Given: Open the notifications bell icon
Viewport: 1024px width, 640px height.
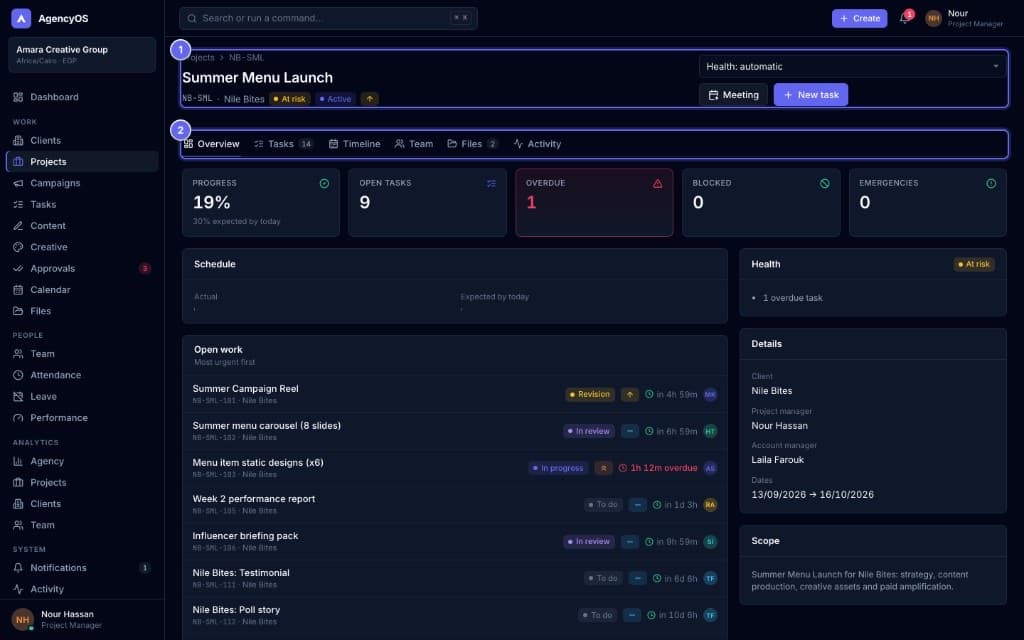Looking at the screenshot, I should click(904, 18).
